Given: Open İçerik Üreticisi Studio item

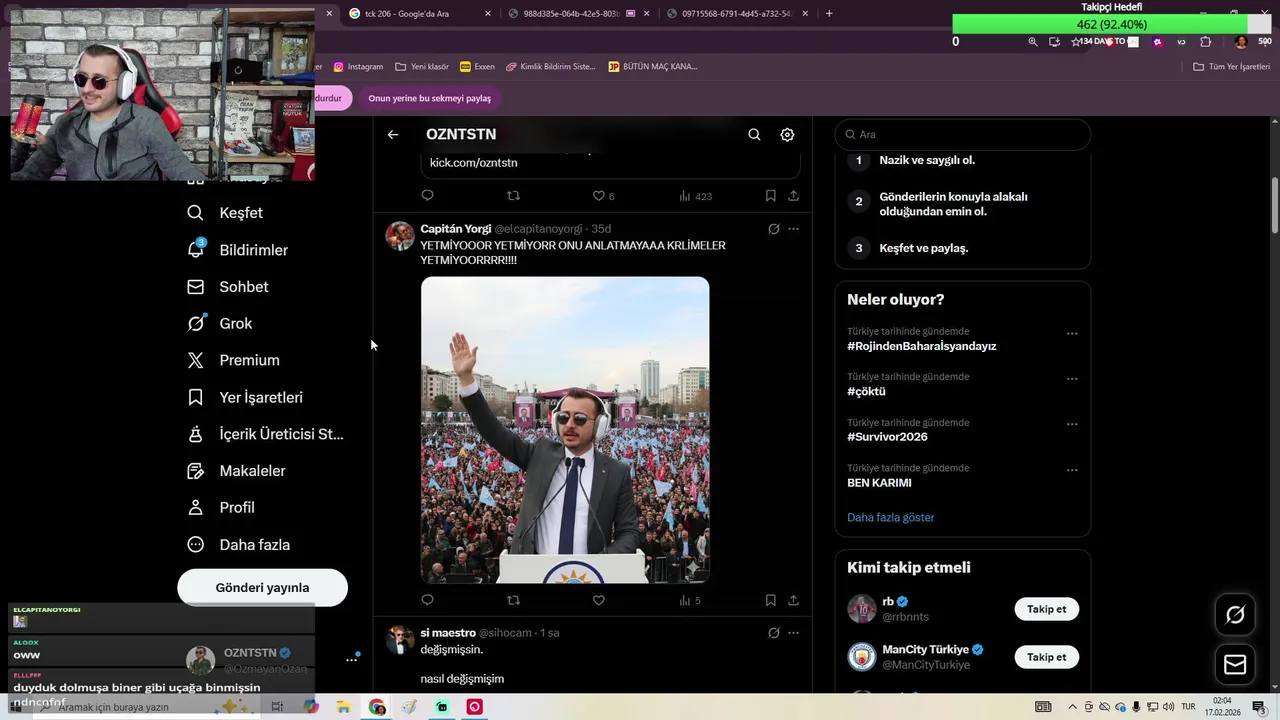Looking at the screenshot, I should [x=266, y=434].
